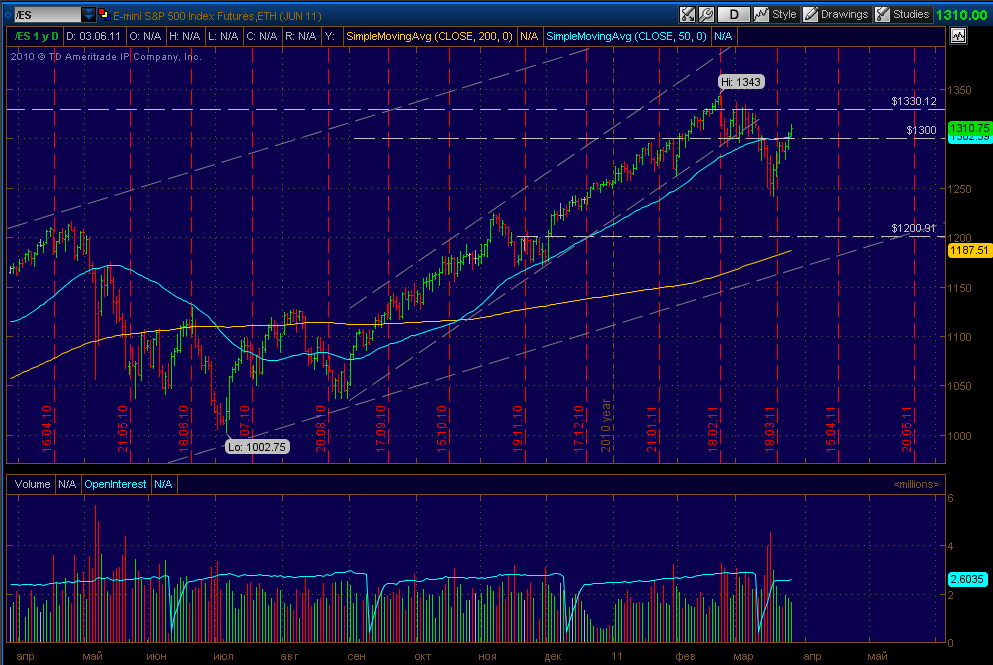
Task: Click the L: N/A low value
Action: 224,37
